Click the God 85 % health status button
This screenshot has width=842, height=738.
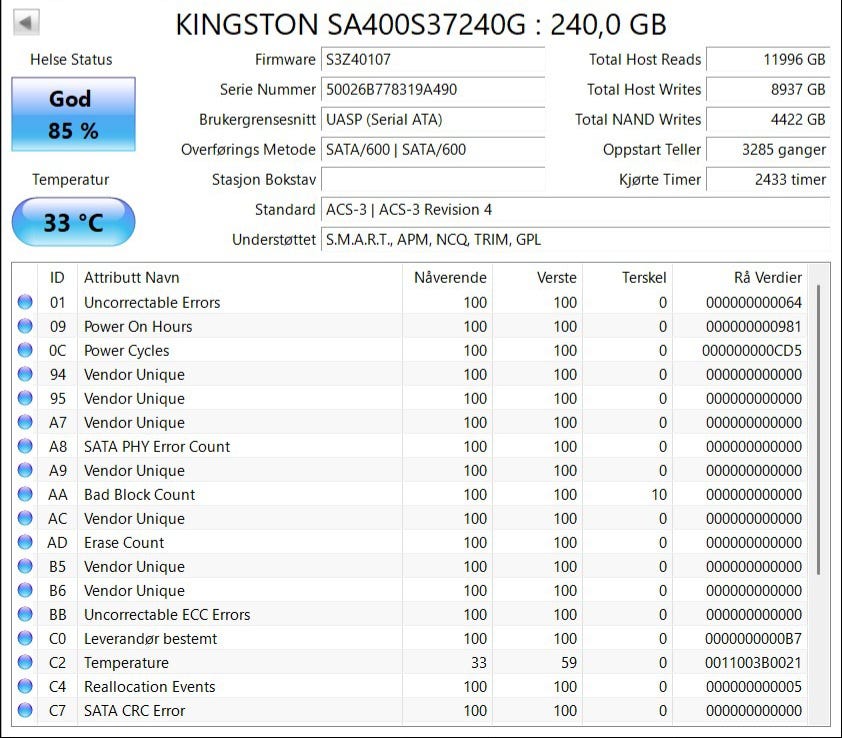[74, 114]
